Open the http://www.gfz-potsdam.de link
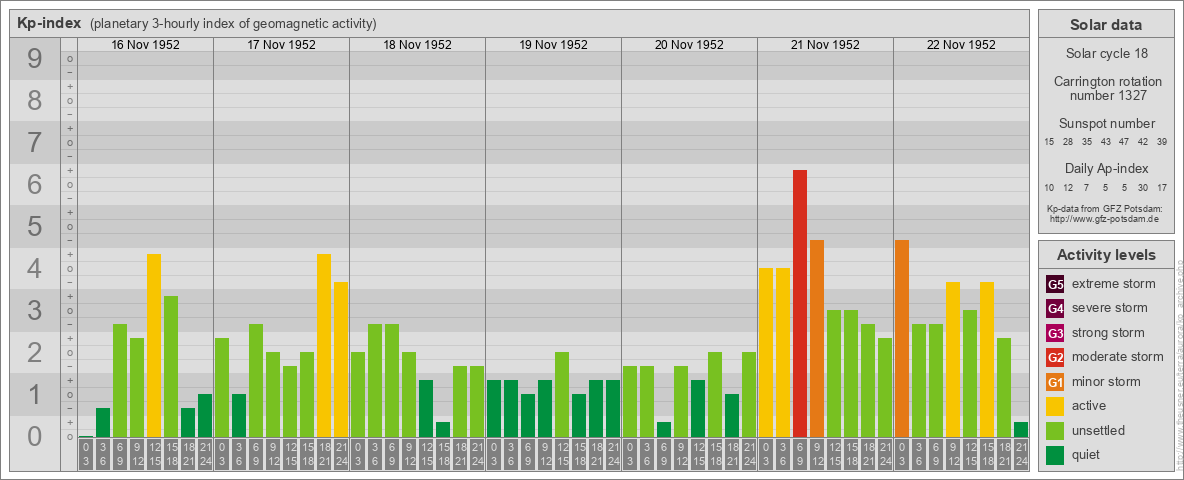Image resolution: width=1184 pixels, height=480 pixels. 1106,218
